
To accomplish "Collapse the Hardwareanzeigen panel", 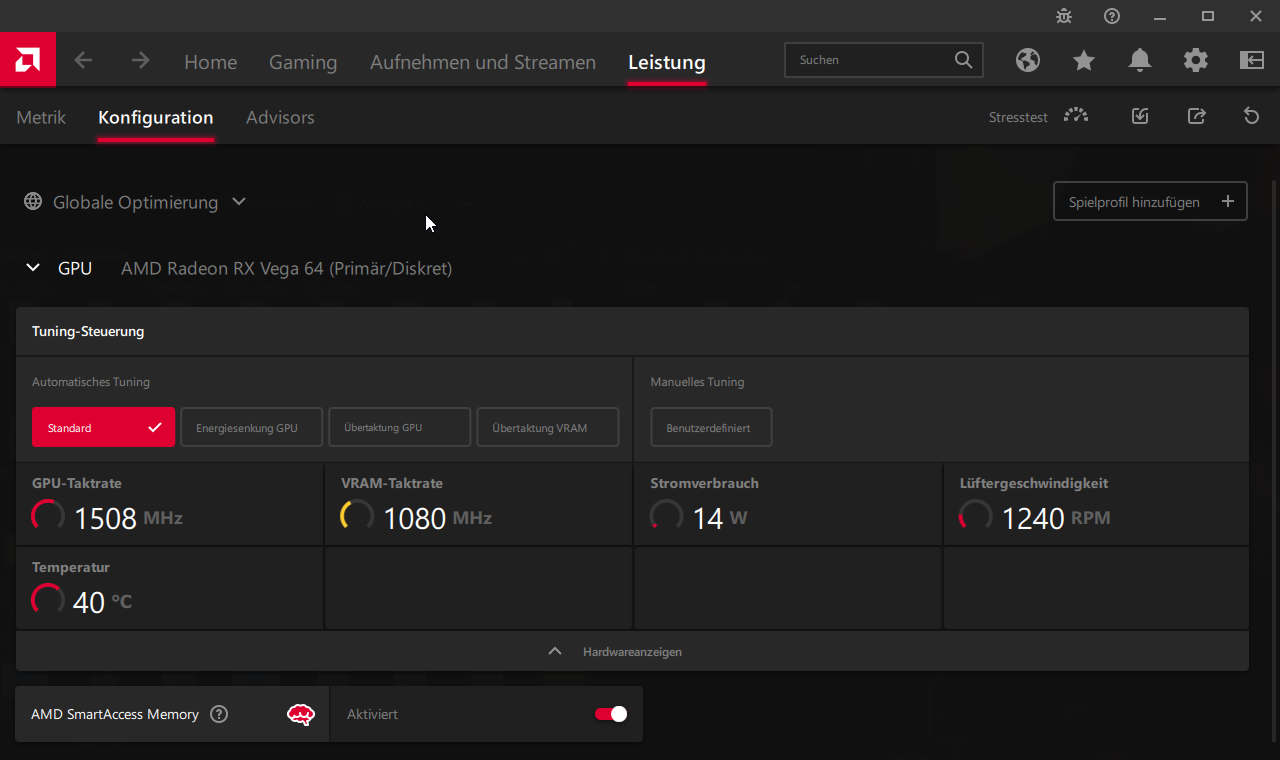I will click(632, 651).
